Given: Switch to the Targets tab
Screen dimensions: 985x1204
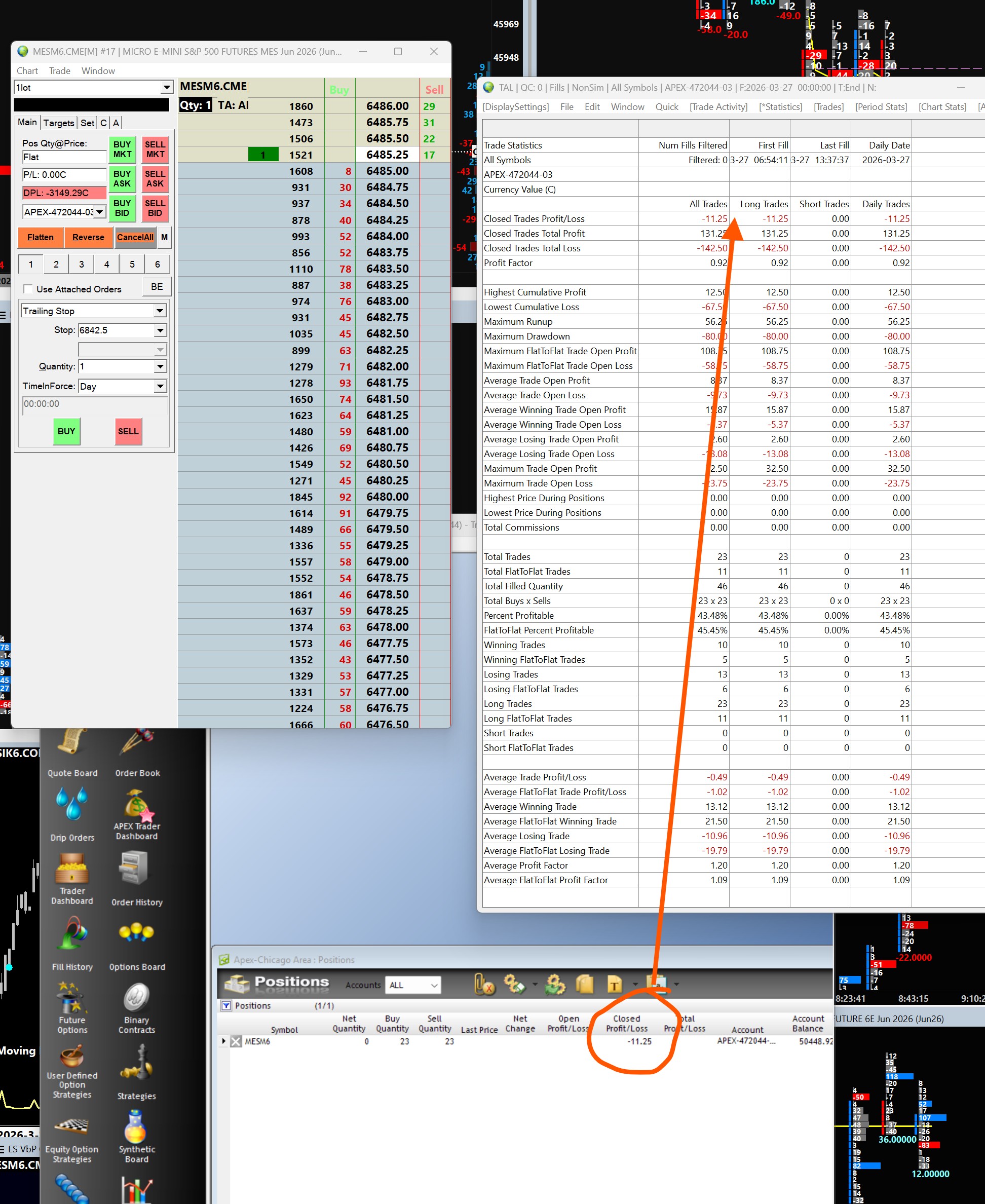Looking at the screenshot, I should (58, 123).
